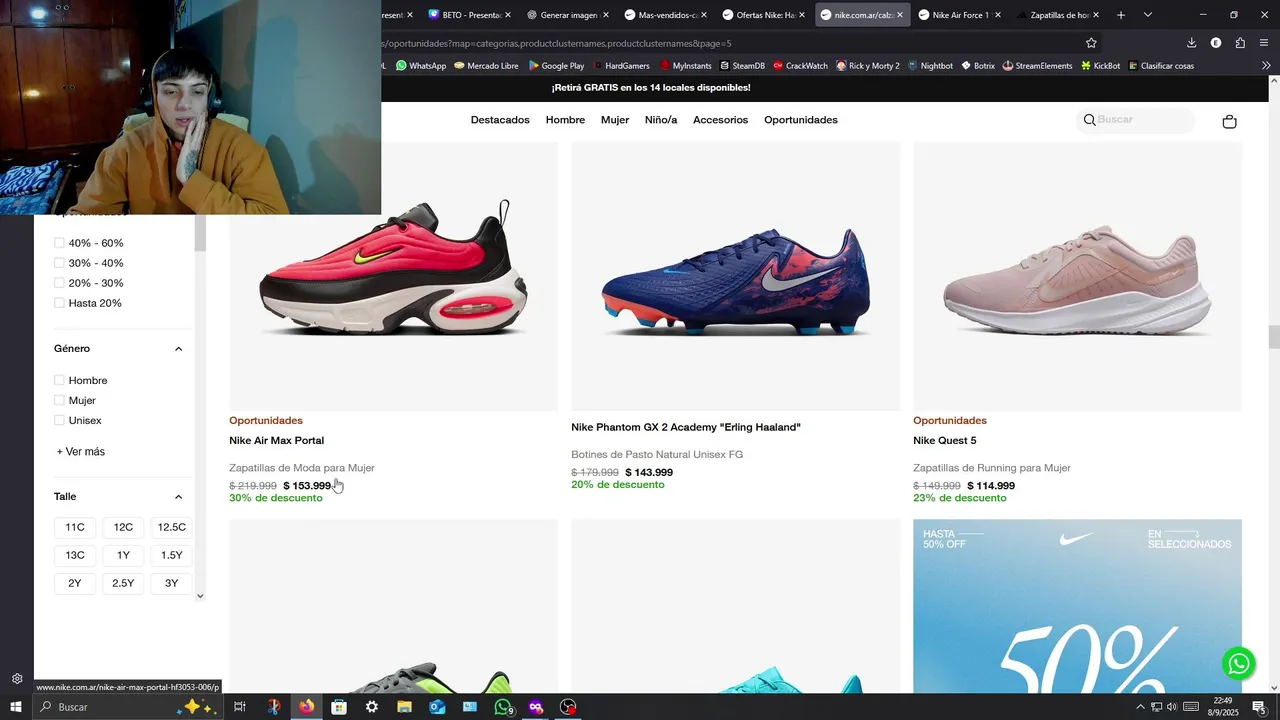Expand more gender options with Ver más
Image resolution: width=1280 pixels, height=720 pixels.
click(x=81, y=452)
